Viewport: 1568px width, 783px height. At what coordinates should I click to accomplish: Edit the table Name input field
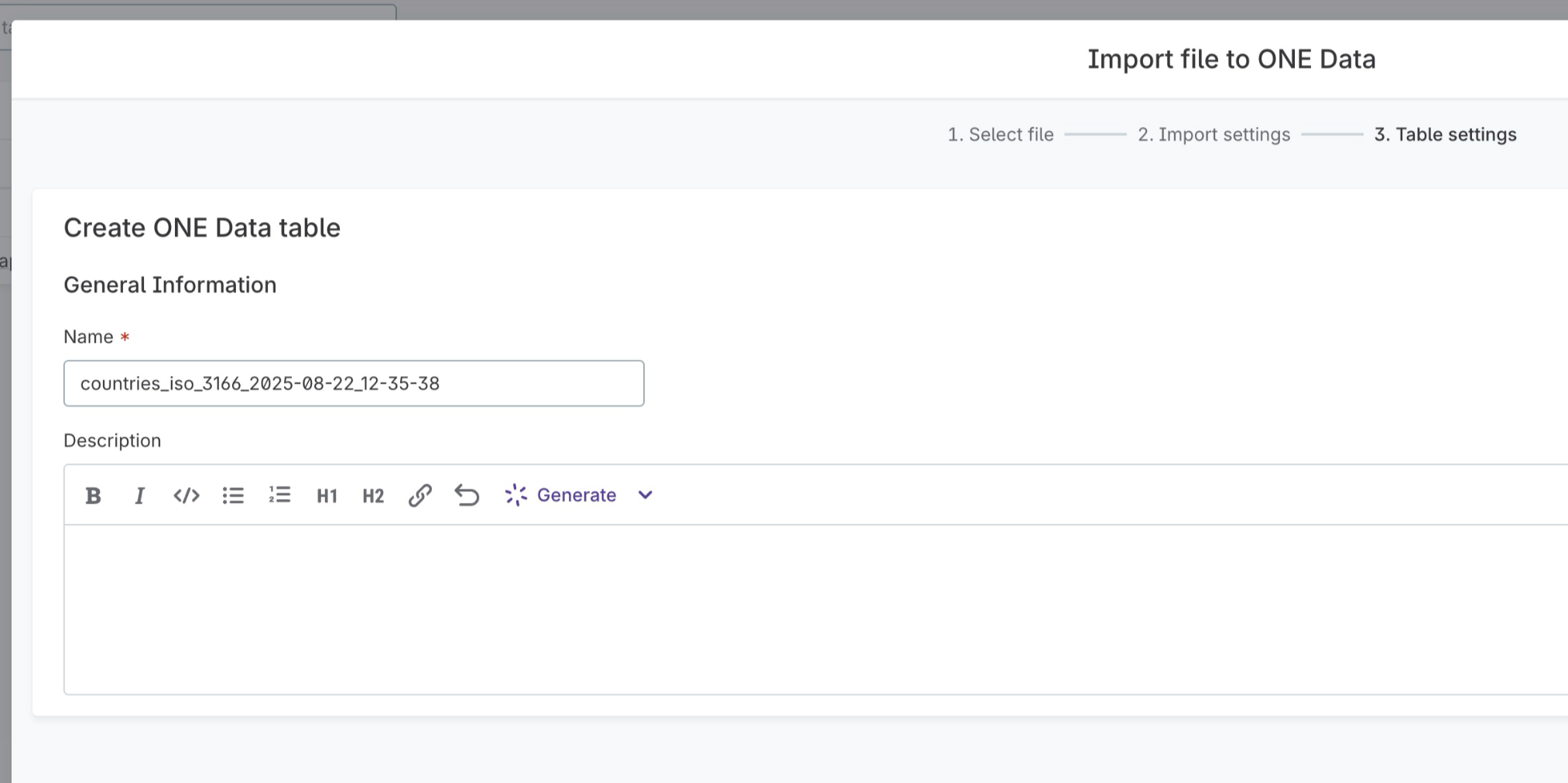354,383
